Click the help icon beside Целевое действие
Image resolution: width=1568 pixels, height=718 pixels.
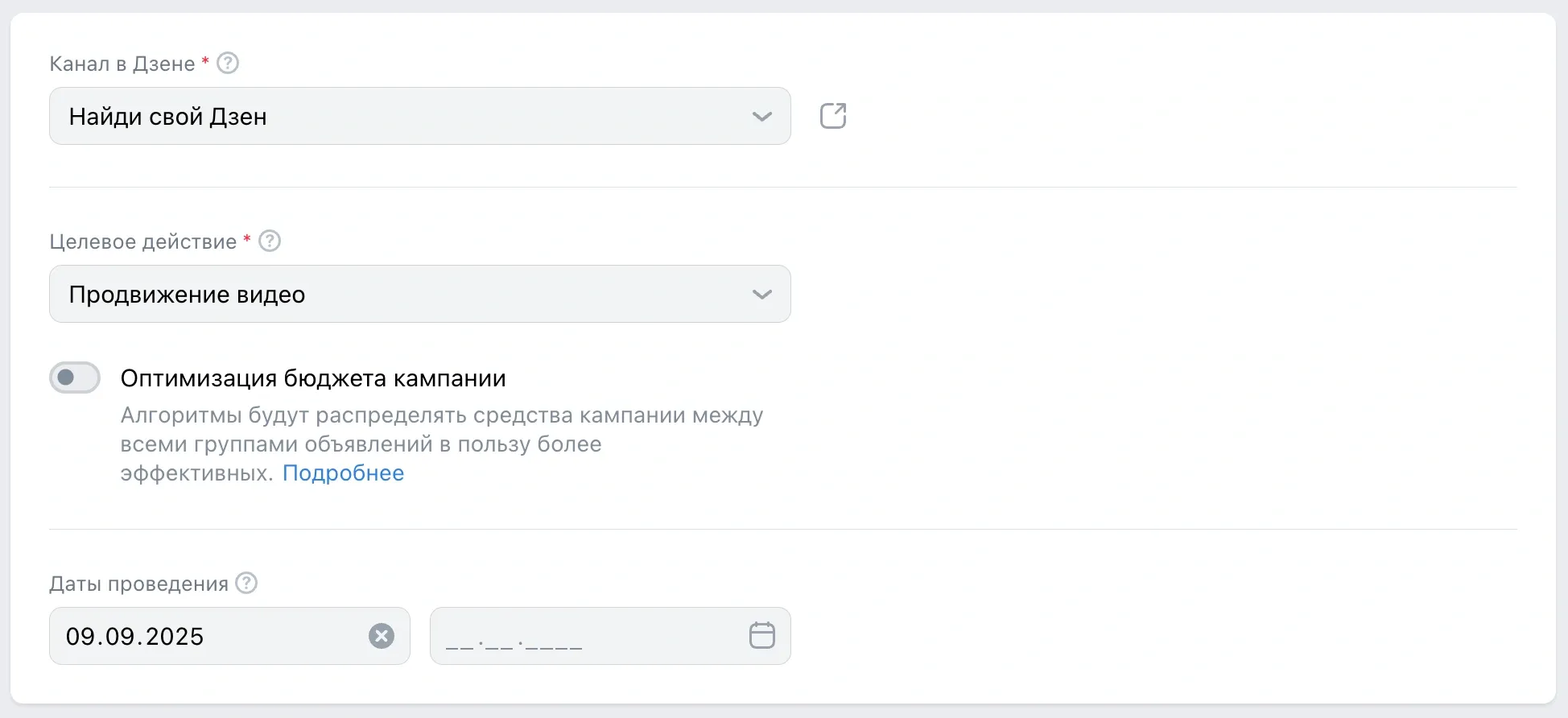(270, 241)
